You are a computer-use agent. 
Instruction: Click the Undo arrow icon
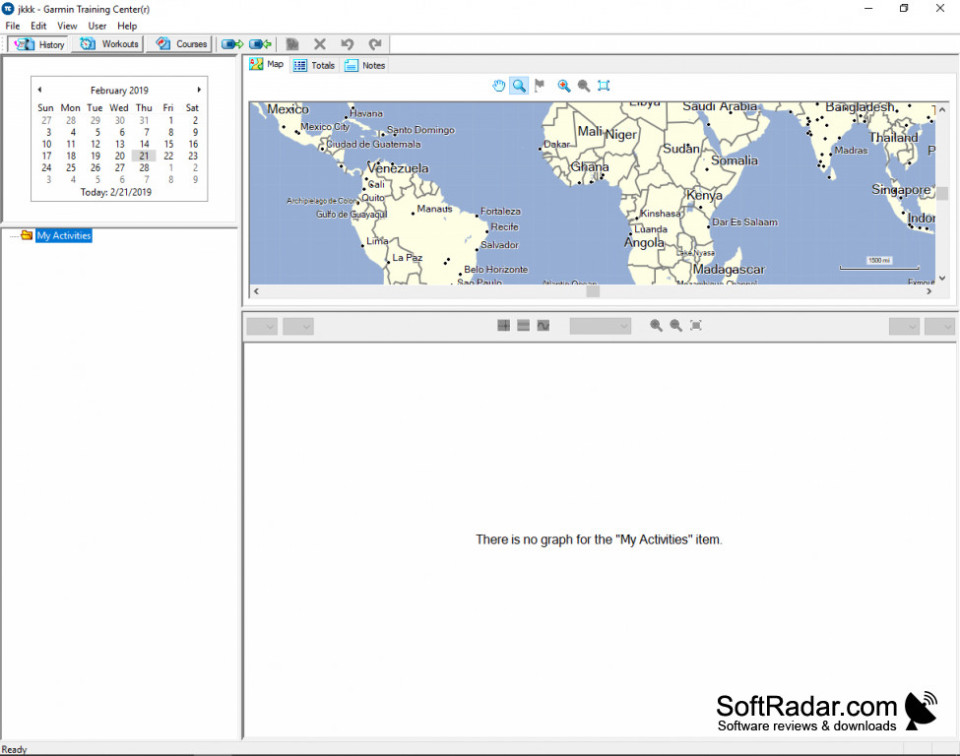click(347, 44)
